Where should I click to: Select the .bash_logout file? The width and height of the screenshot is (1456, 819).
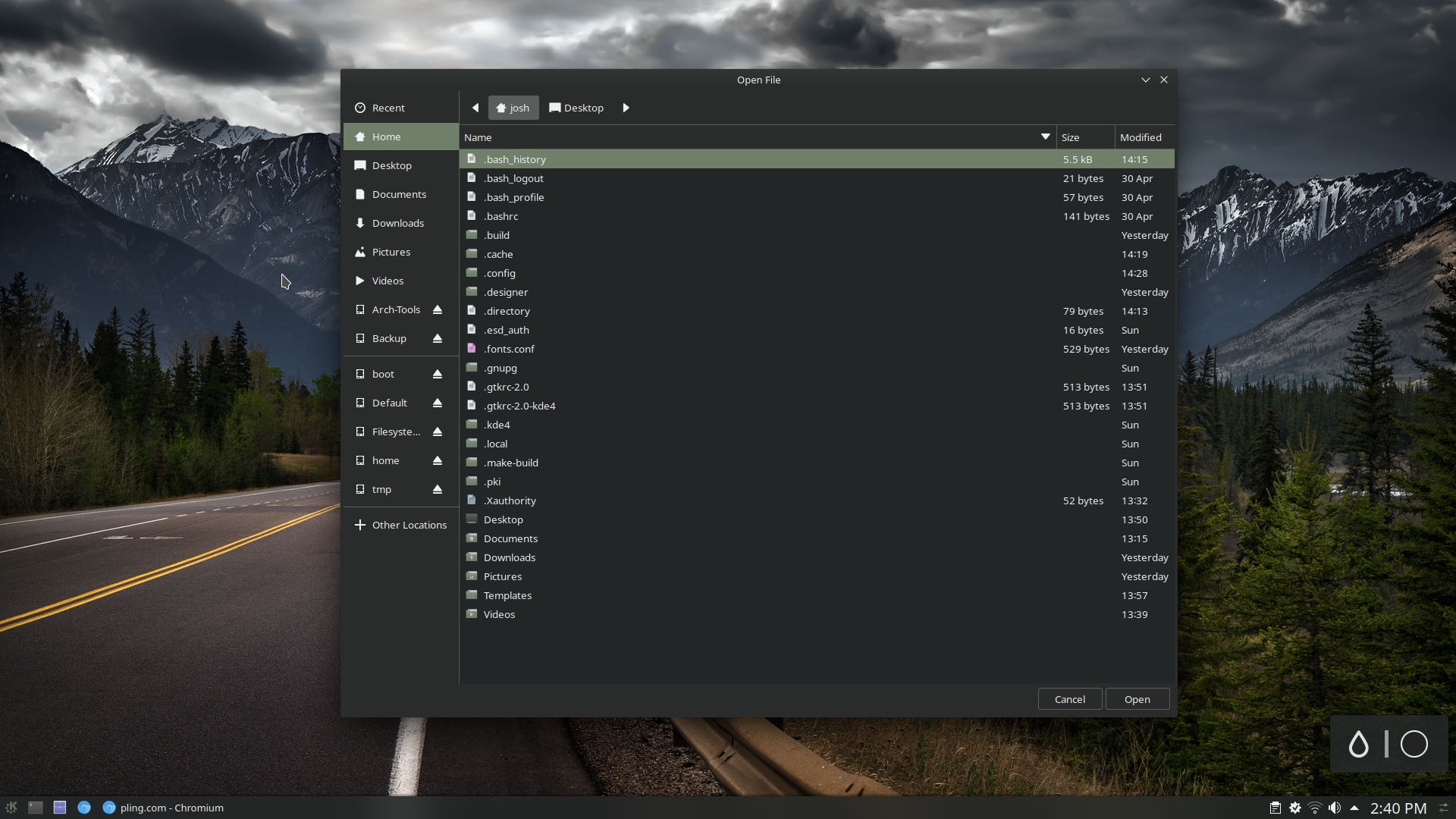coord(817,178)
